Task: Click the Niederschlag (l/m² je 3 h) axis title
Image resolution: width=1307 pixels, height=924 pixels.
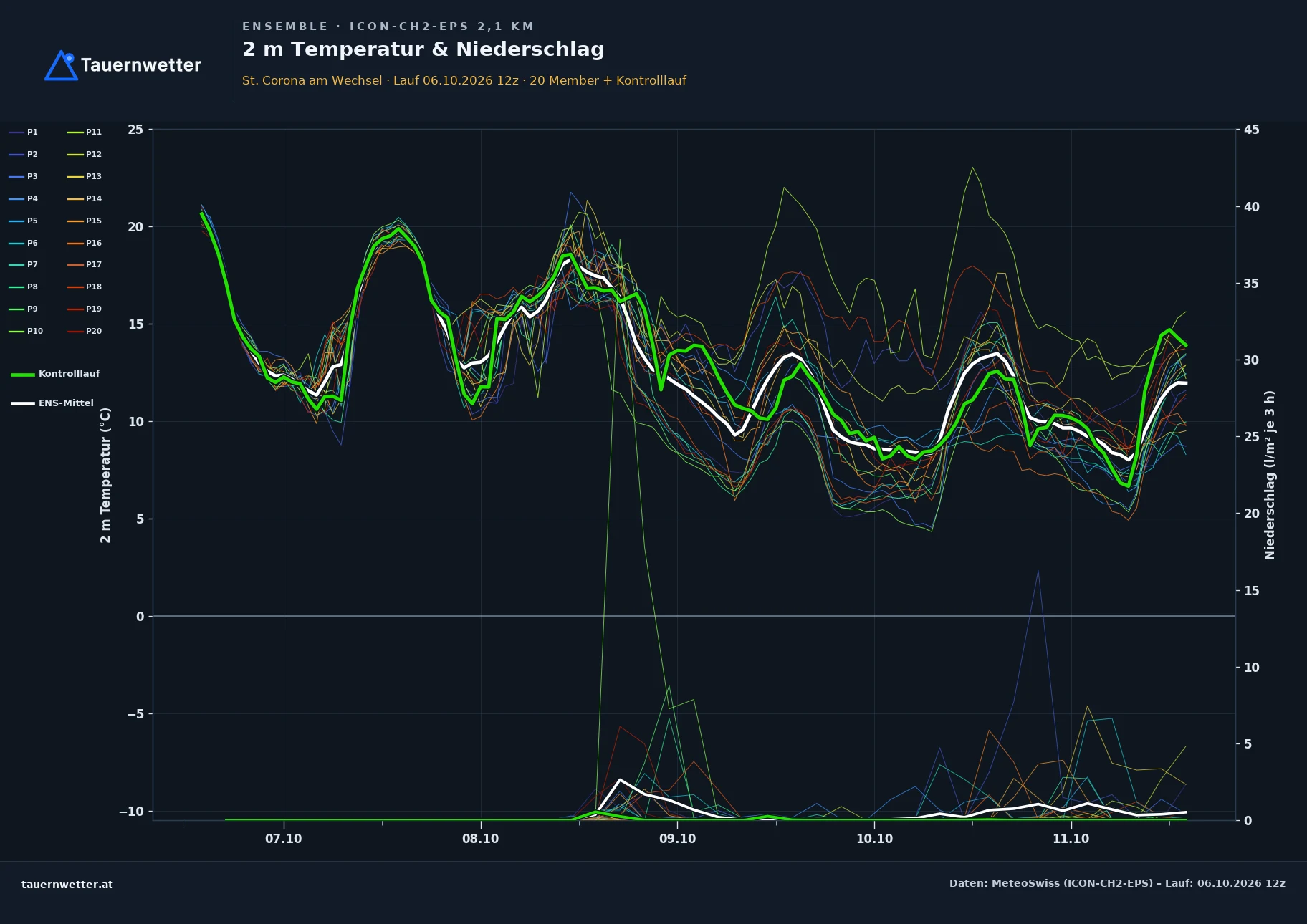Action: pos(1270,475)
